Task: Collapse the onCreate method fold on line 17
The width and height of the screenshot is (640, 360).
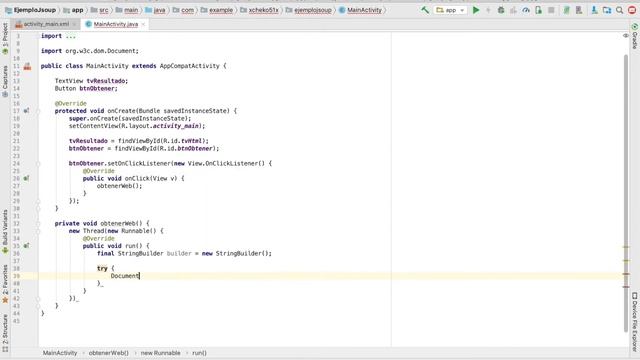Action: 38,111
